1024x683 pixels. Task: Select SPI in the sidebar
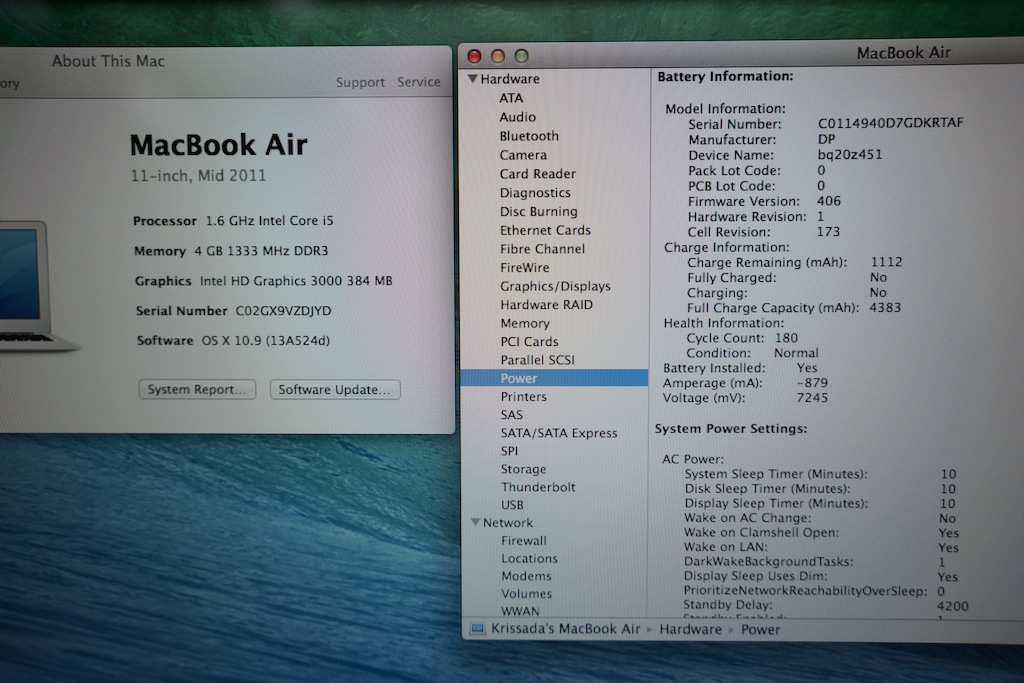click(x=509, y=451)
